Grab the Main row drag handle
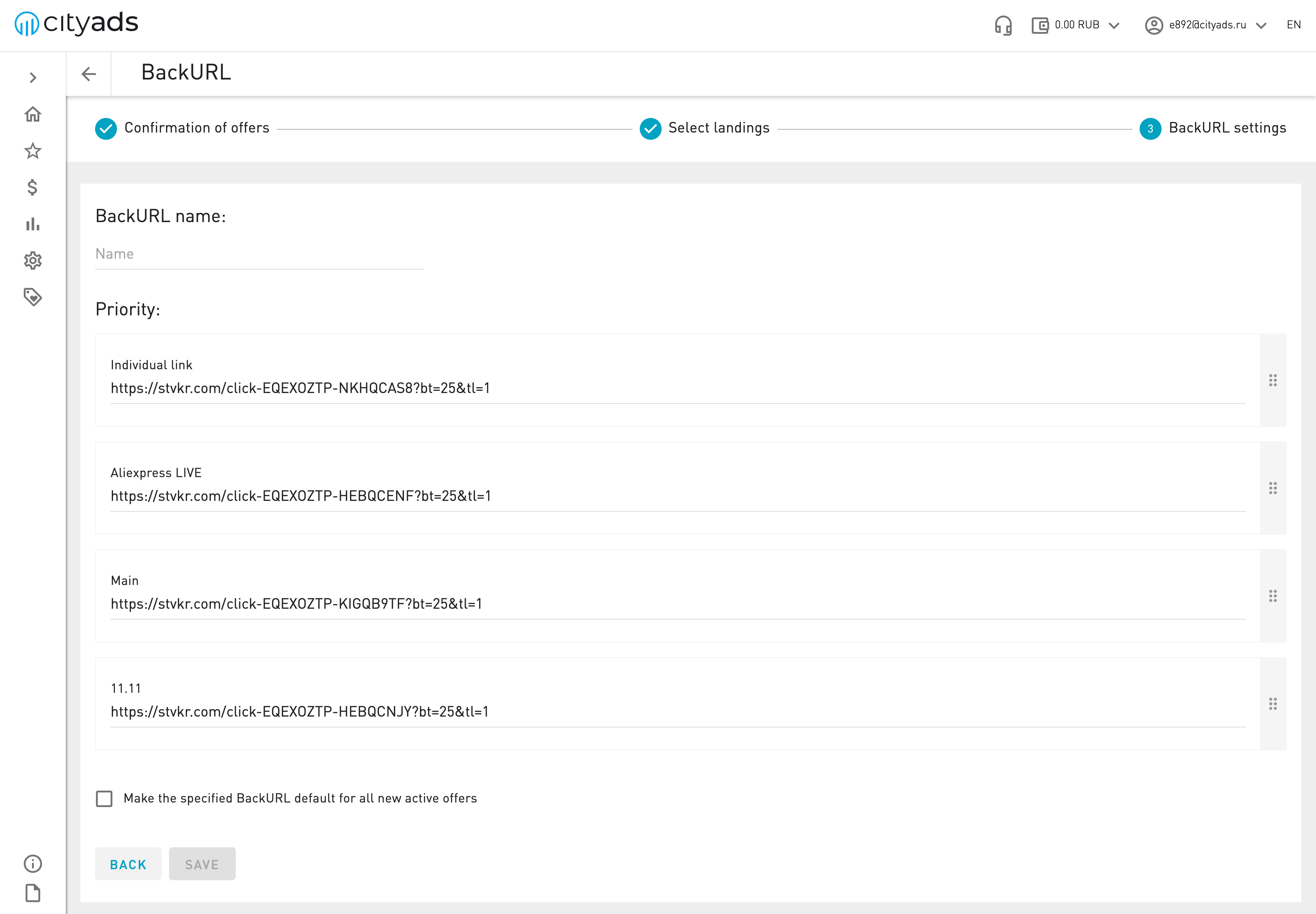The height and width of the screenshot is (914, 1316). tap(1272, 596)
